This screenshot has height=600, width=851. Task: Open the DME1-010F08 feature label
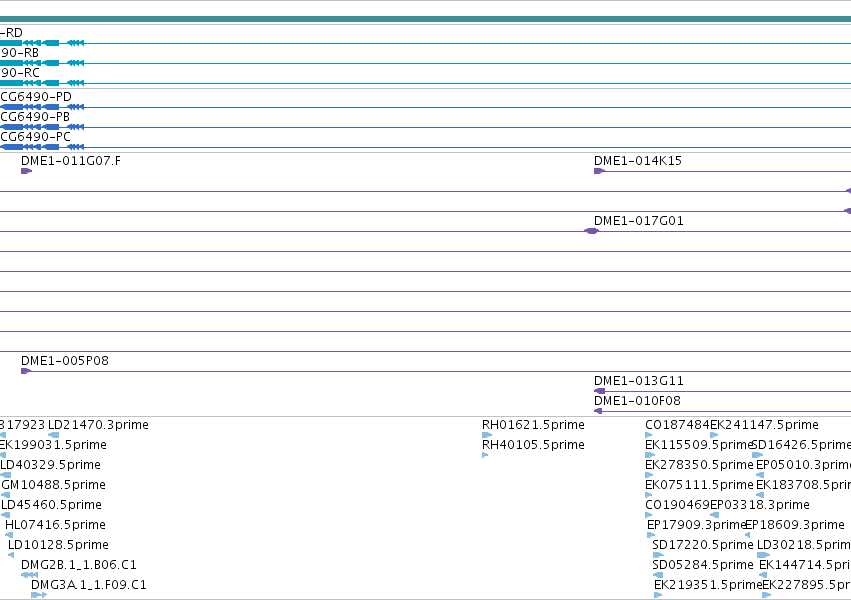[637, 401]
